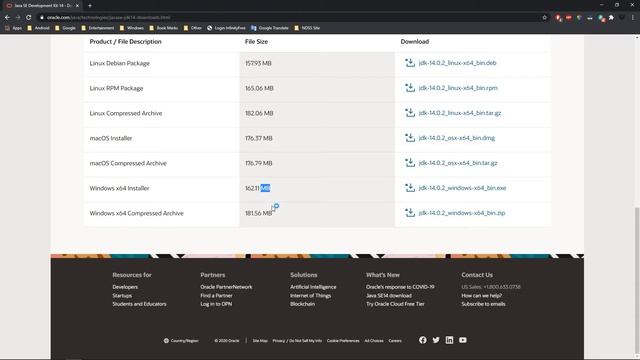The height and width of the screenshot is (360, 640).
Task: Open the Other bookmarks folder
Action: pos(193,28)
